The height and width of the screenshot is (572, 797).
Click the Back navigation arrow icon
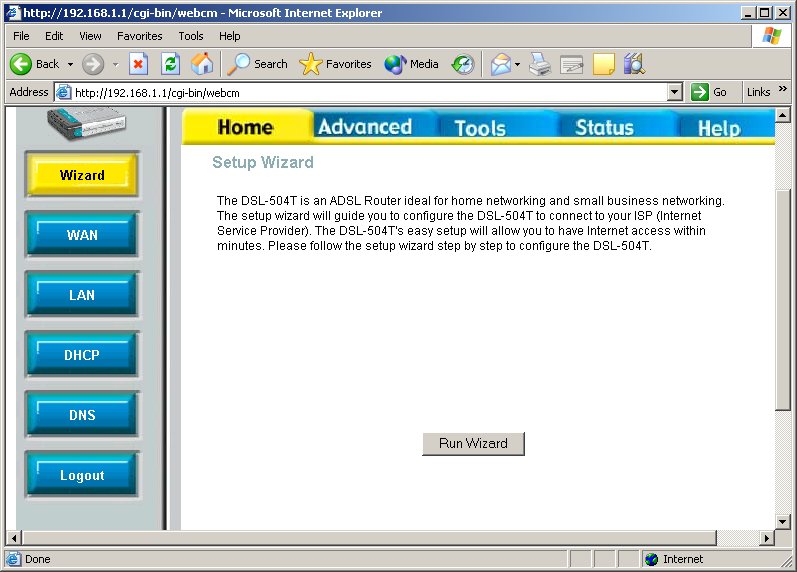pos(22,64)
